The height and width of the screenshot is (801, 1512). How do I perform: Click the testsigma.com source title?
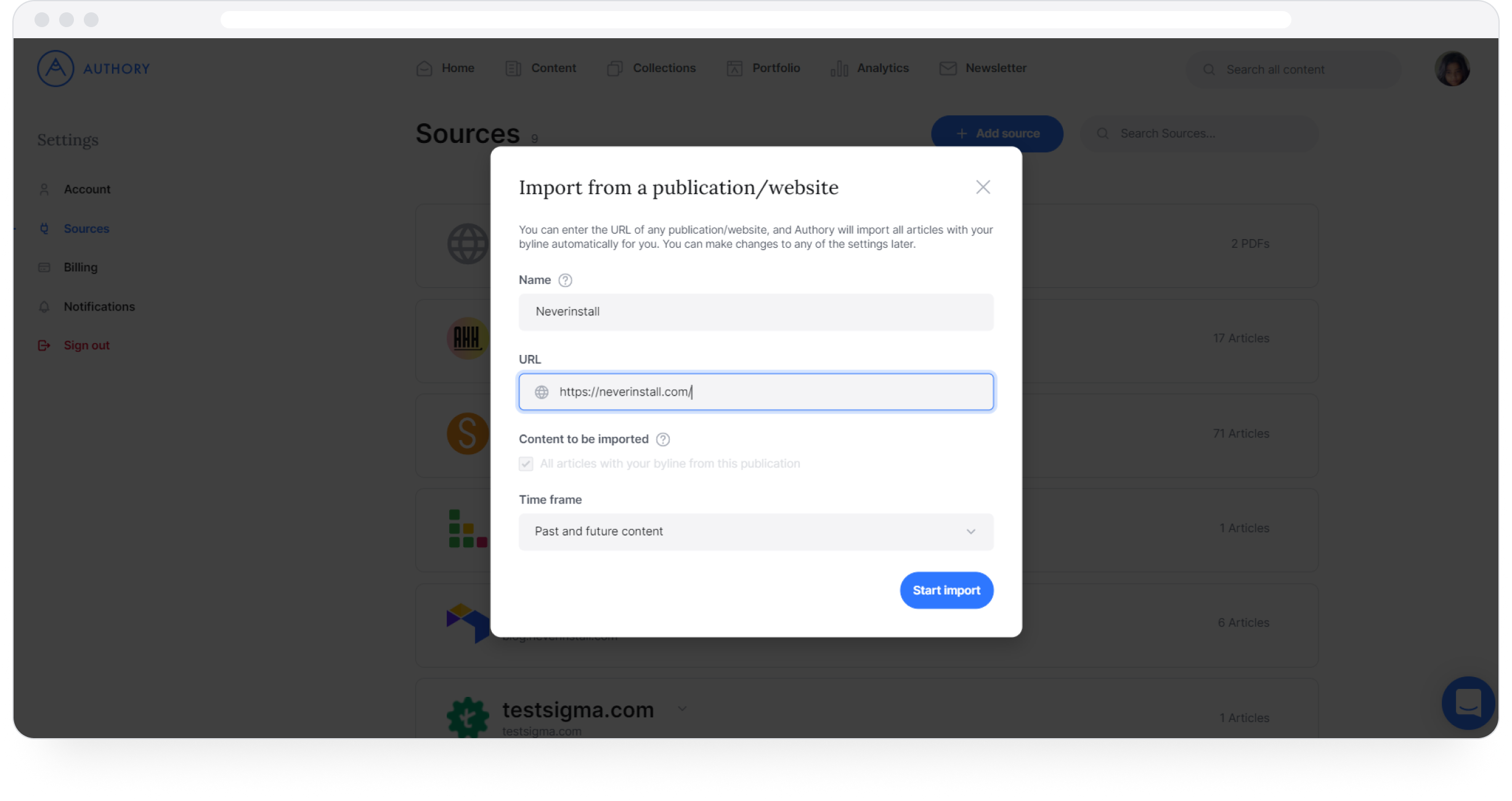click(x=578, y=710)
